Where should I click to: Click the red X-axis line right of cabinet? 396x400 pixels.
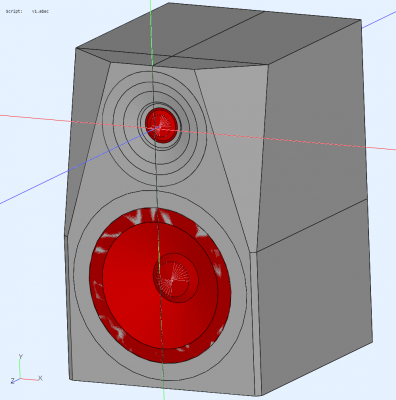point(380,148)
